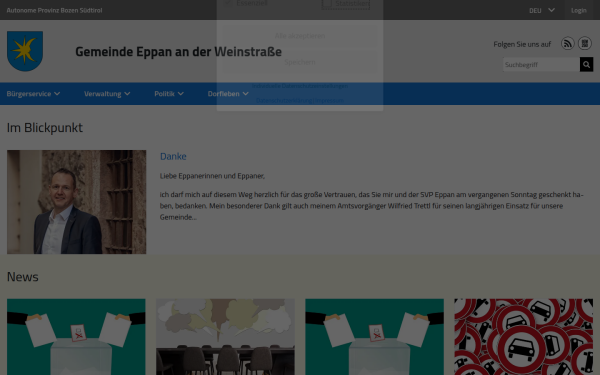Open the DEU language dropdown
The height and width of the screenshot is (375, 600).
click(x=541, y=10)
